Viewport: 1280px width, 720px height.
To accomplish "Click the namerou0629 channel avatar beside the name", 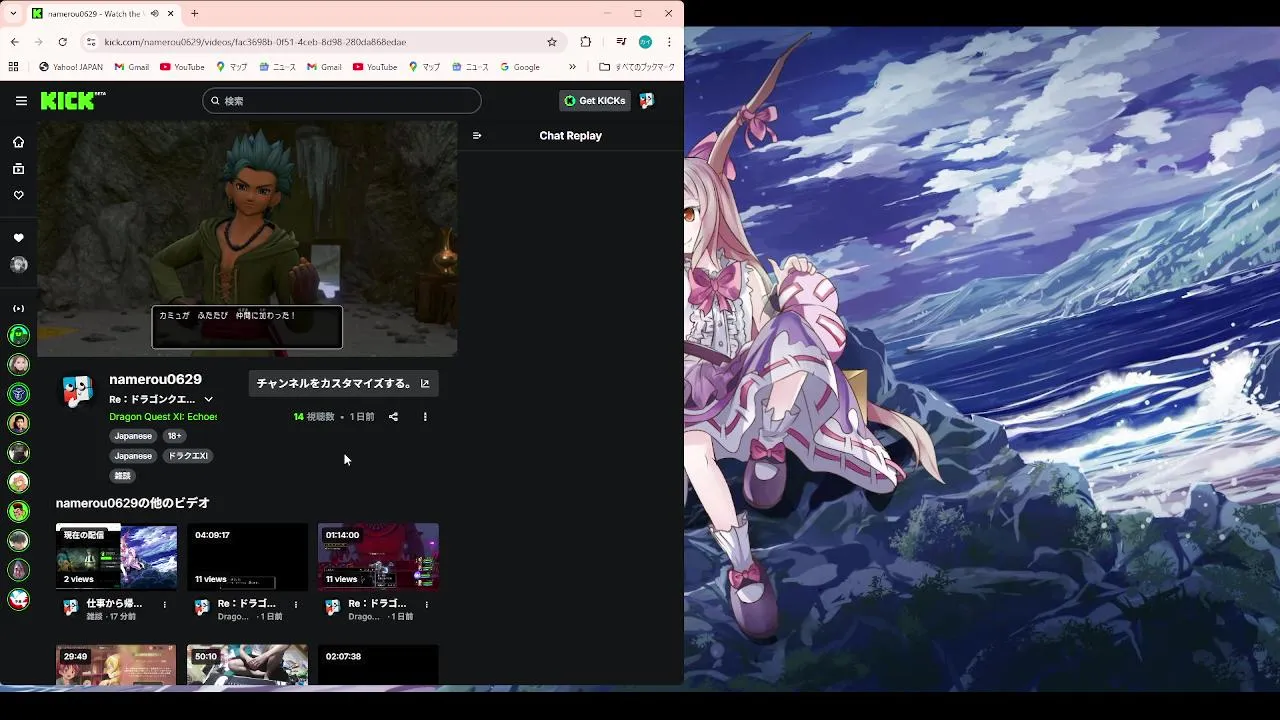I will click(x=77, y=391).
